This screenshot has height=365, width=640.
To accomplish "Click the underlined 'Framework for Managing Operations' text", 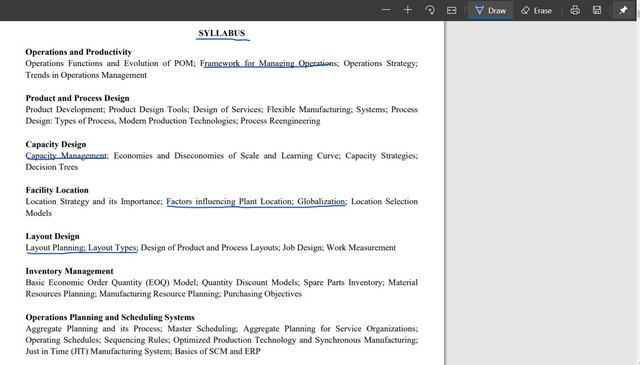I will (x=269, y=63).
